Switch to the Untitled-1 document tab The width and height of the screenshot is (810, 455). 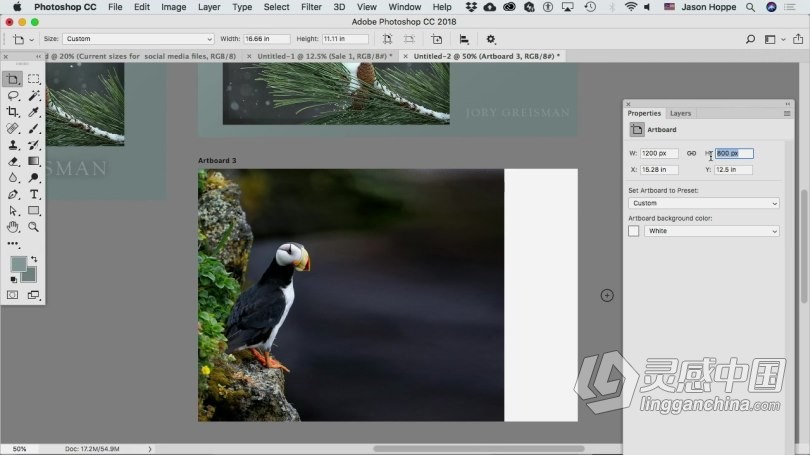tap(324, 56)
